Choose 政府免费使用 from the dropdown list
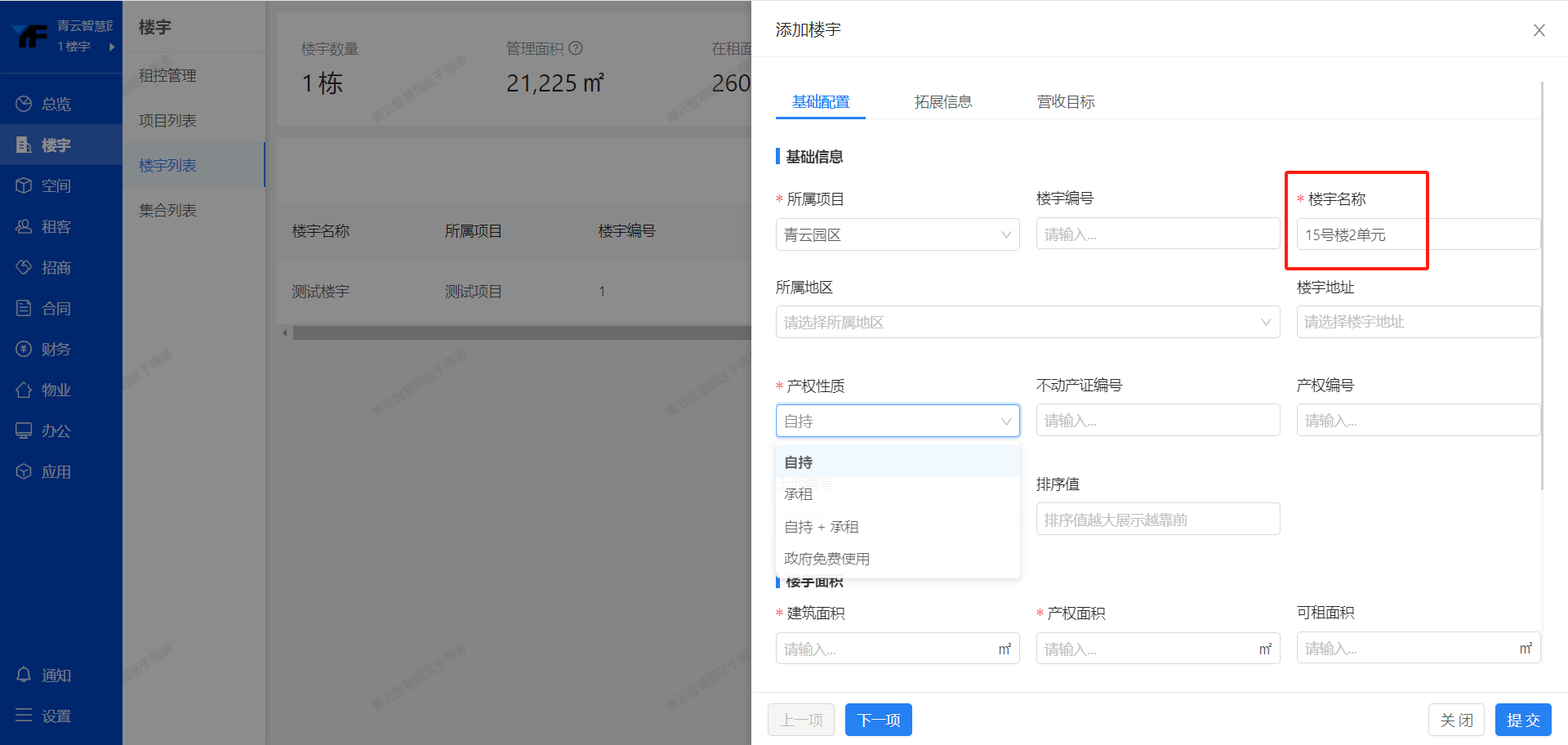The width and height of the screenshot is (1568, 745). pos(826,559)
